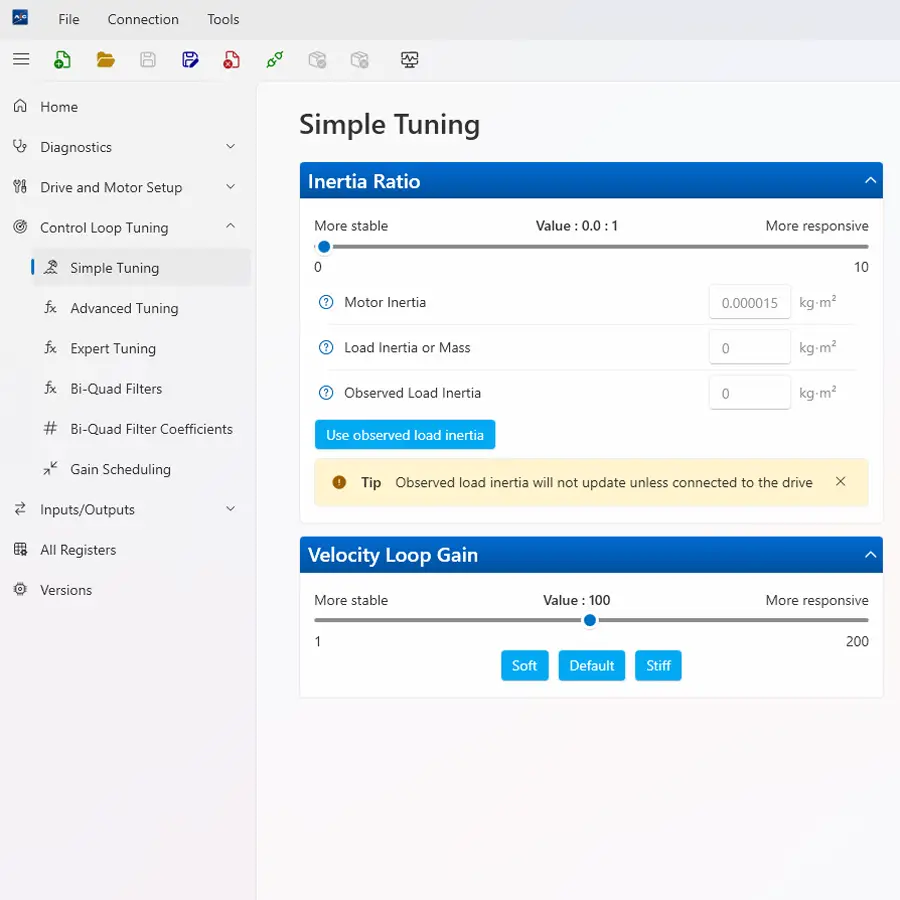Open a file with the folder icon
The width and height of the screenshot is (900, 900).
point(105,60)
